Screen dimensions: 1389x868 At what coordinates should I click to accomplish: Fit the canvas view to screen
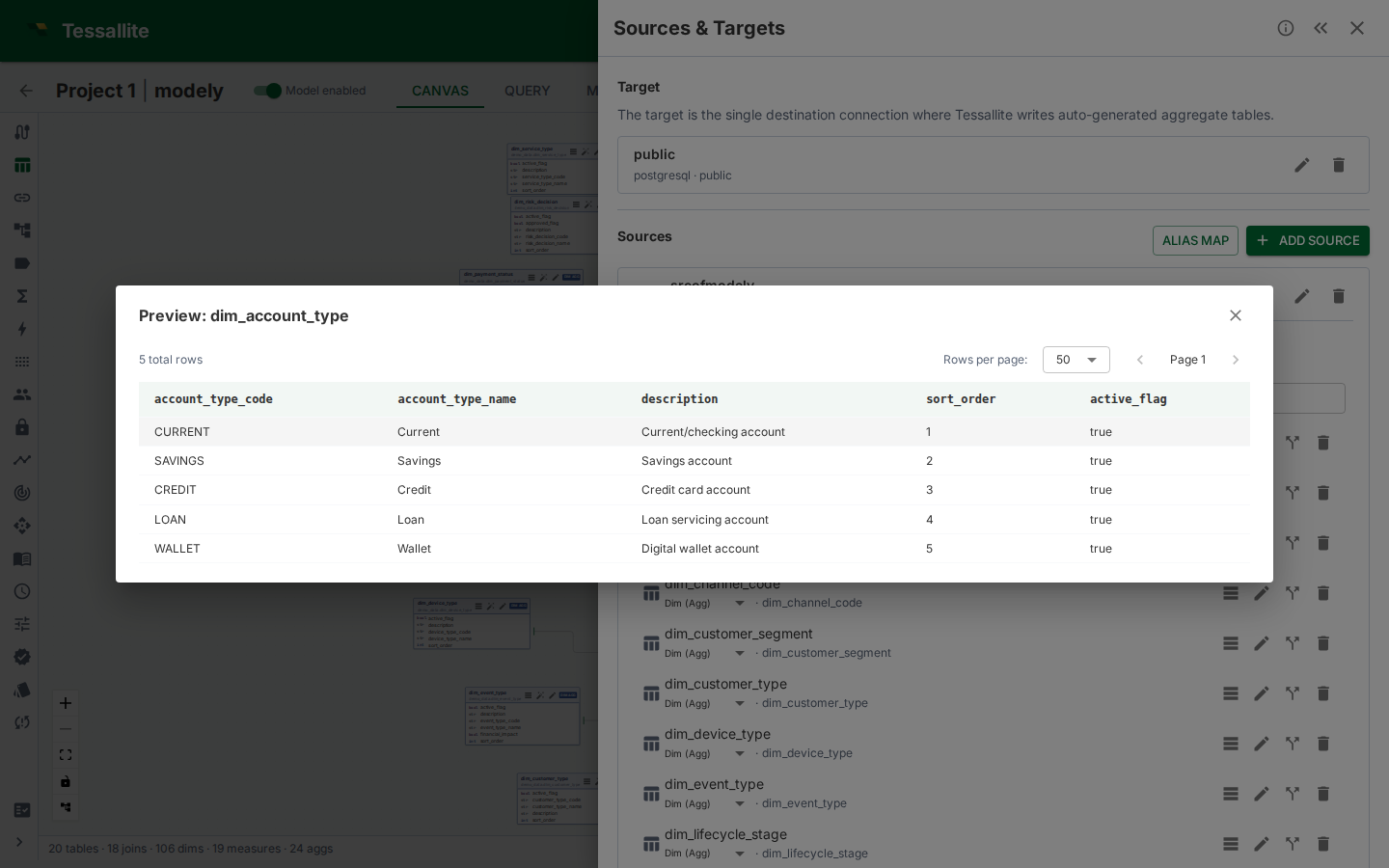tap(66, 755)
